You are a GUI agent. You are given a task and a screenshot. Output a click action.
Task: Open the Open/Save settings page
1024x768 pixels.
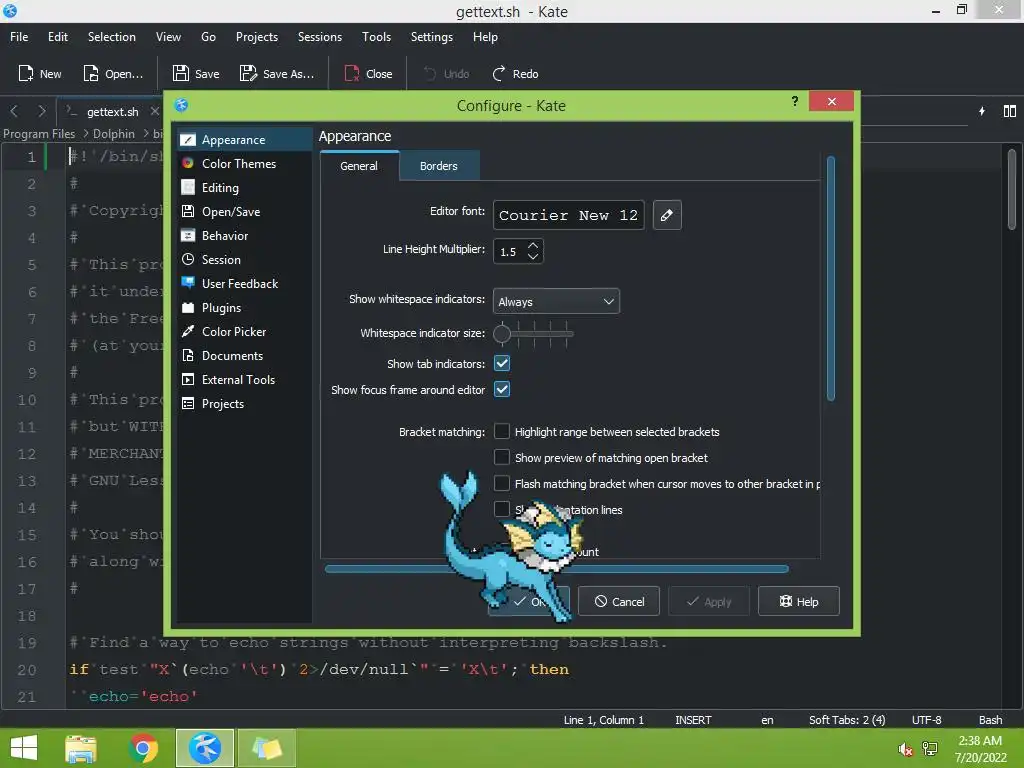tap(244, 212)
